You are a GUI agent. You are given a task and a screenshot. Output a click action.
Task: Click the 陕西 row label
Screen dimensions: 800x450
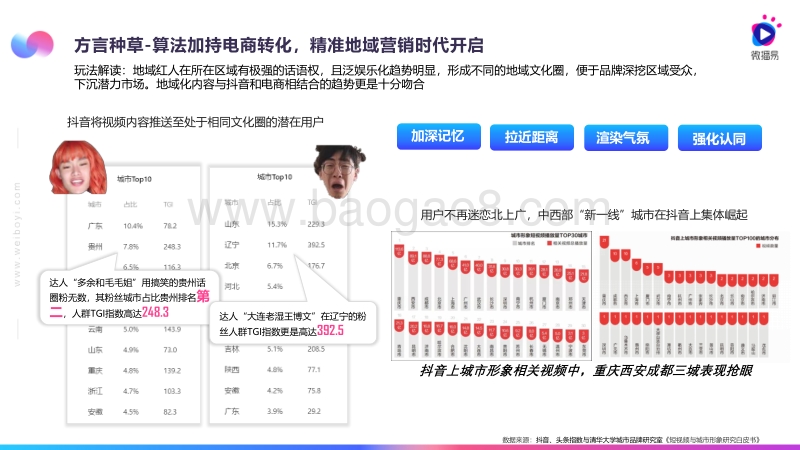click(x=232, y=369)
